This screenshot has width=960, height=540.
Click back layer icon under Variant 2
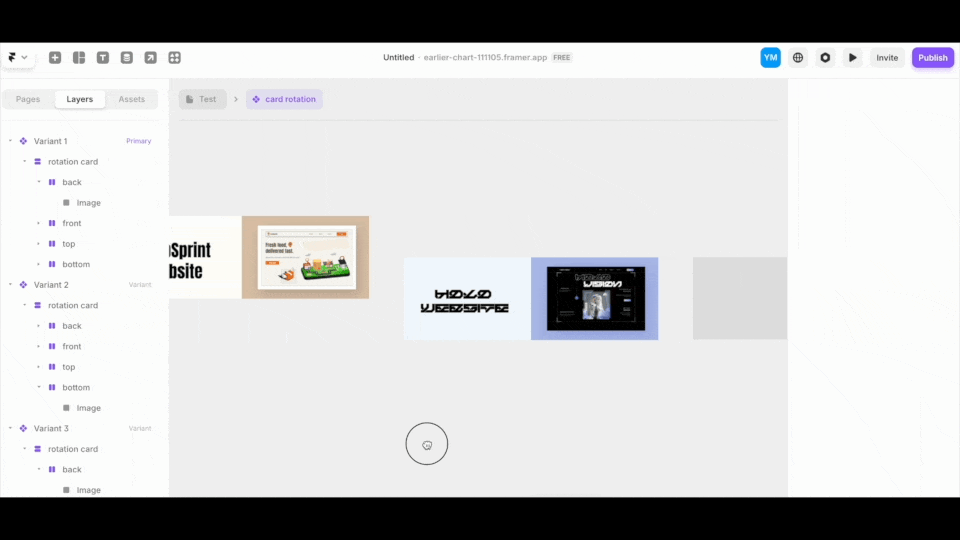(x=52, y=326)
